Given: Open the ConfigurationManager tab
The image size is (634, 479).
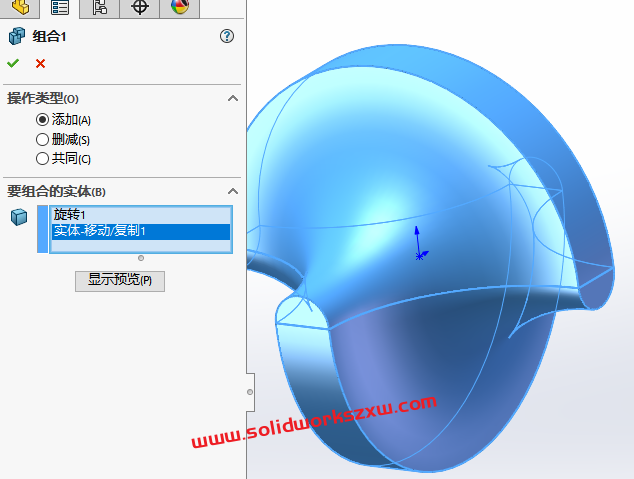Looking at the screenshot, I should [99, 7].
